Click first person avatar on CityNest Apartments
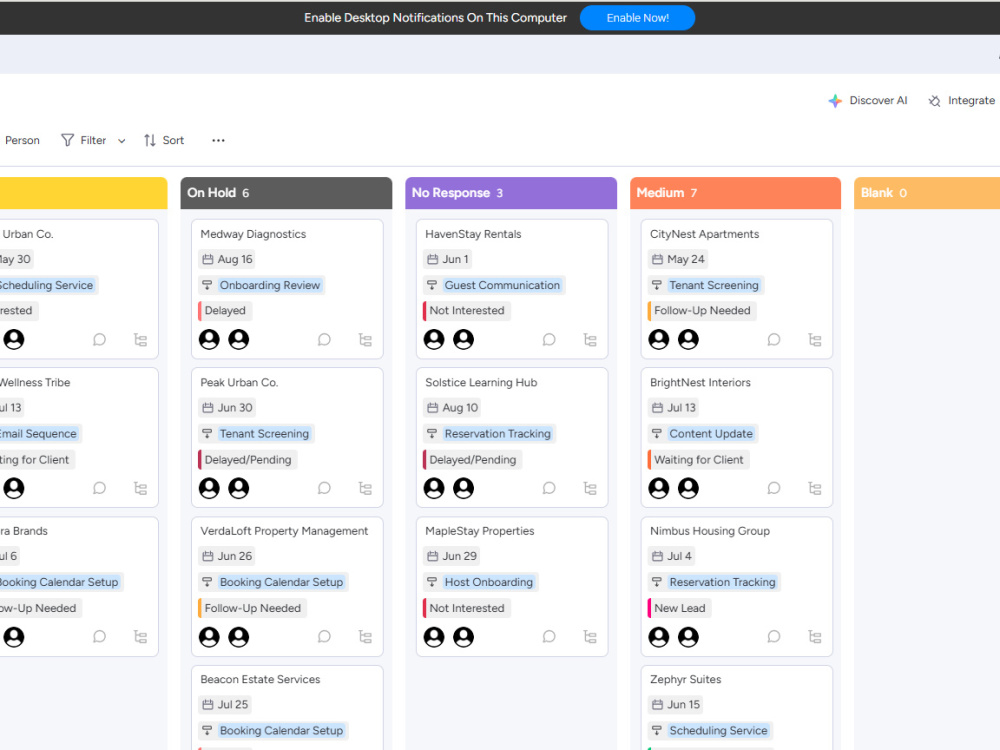This screenshot has height=750, width=1000. pos(659,339)
